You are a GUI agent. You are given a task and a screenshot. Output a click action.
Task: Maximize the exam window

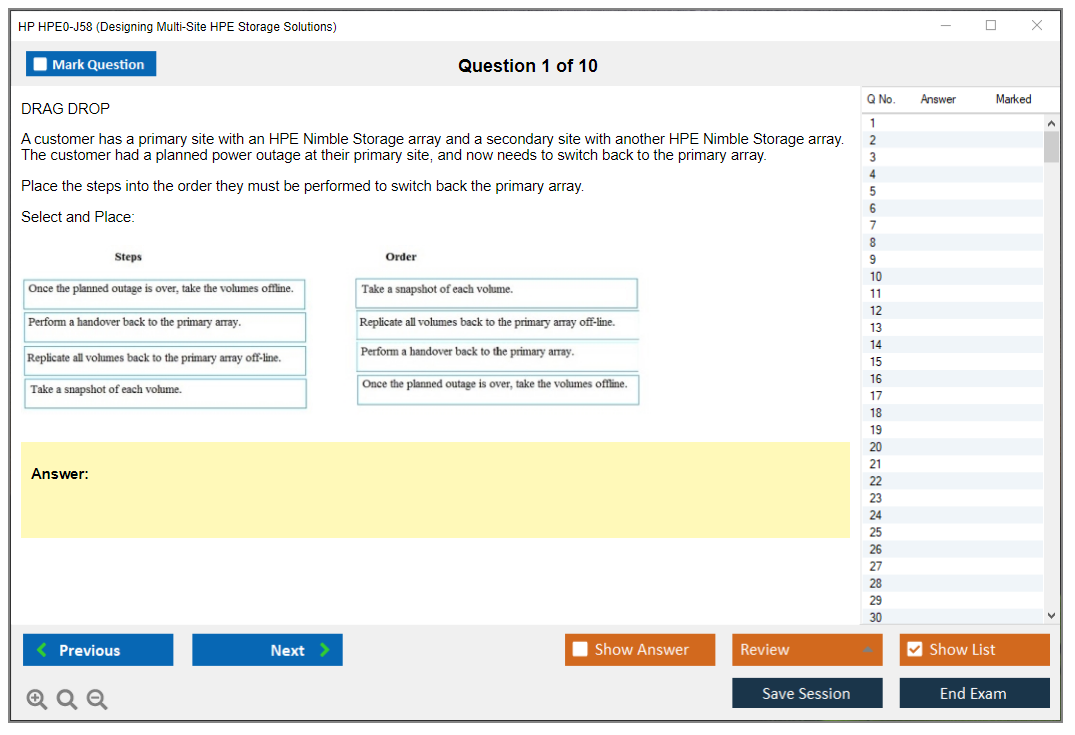tap(991, 26)
